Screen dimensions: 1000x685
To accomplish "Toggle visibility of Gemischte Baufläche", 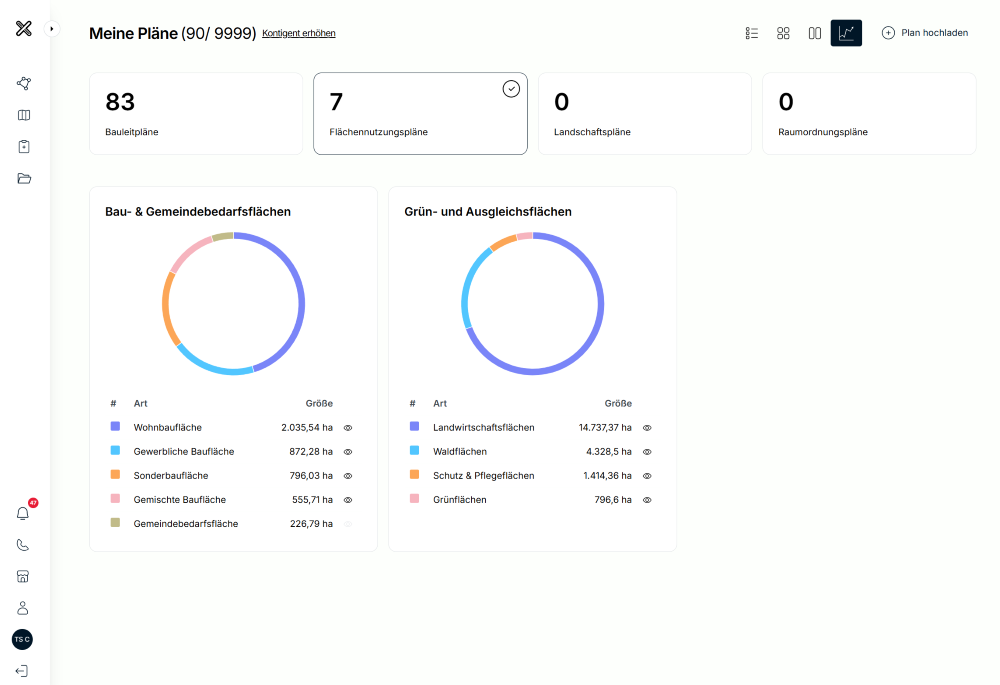I will point(348,500).
